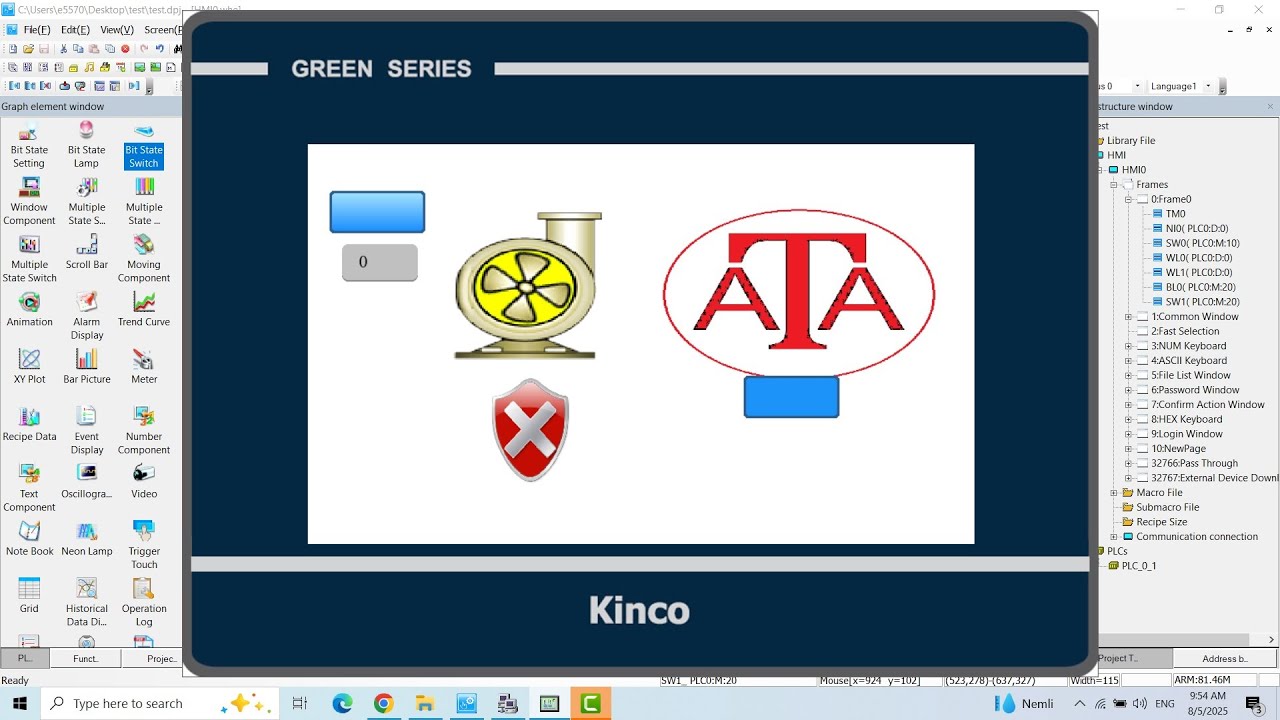The height and width of the screenshot is (720, 1280).
Task: Select the Note Book component
Action: point(29,538)
